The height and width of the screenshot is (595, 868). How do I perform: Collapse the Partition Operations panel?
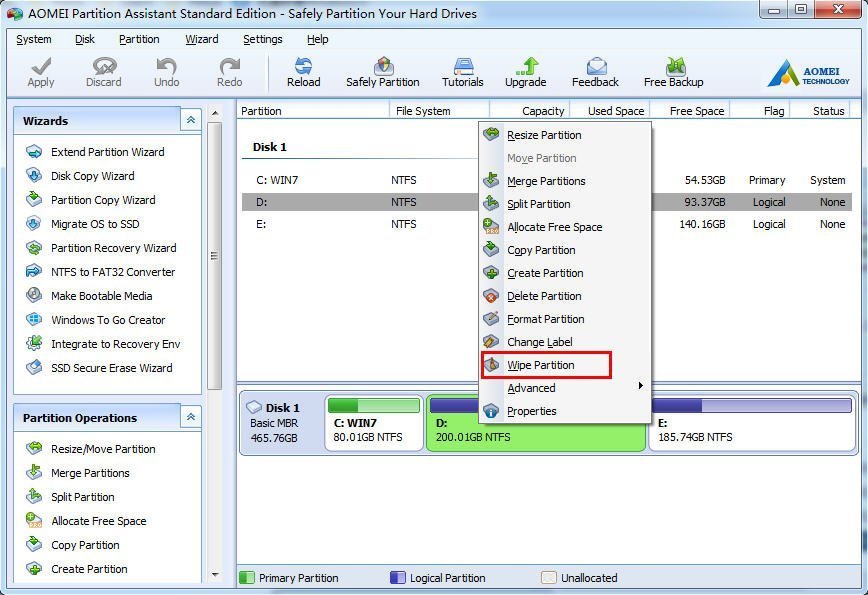point(190,417)
